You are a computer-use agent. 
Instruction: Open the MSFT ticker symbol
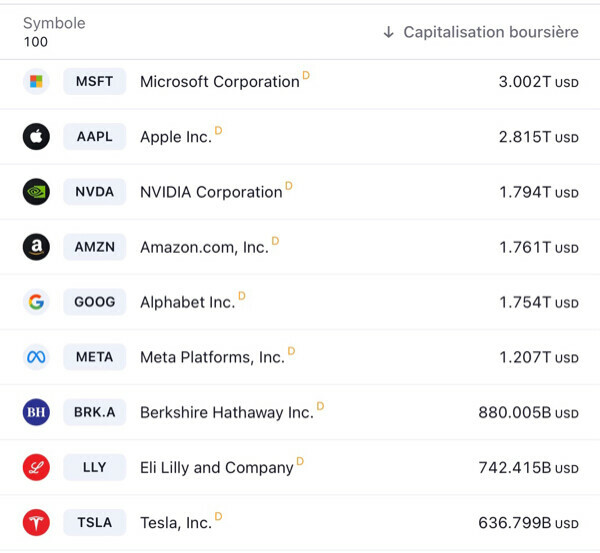pyautogui.click(x=95, y=82)
